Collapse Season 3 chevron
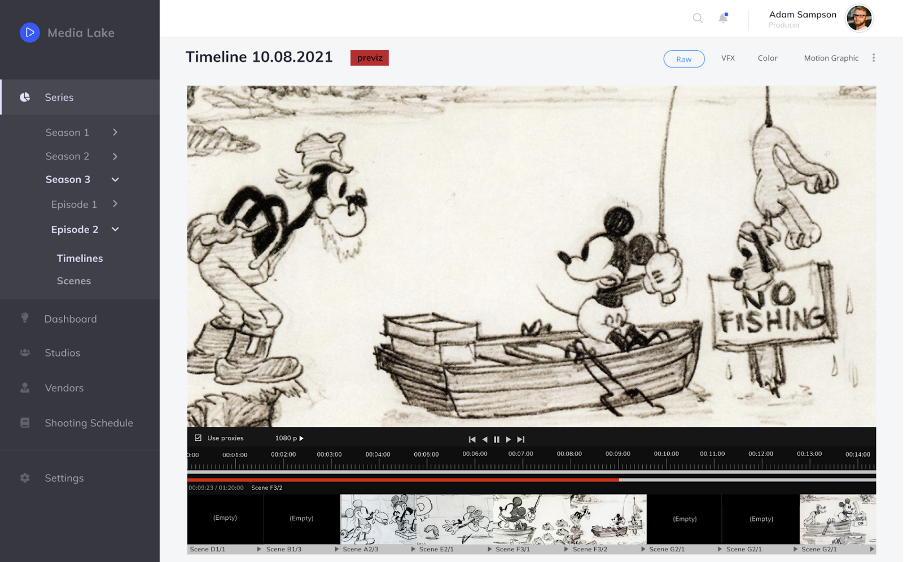Screen dimensions: 904x562 115,179
